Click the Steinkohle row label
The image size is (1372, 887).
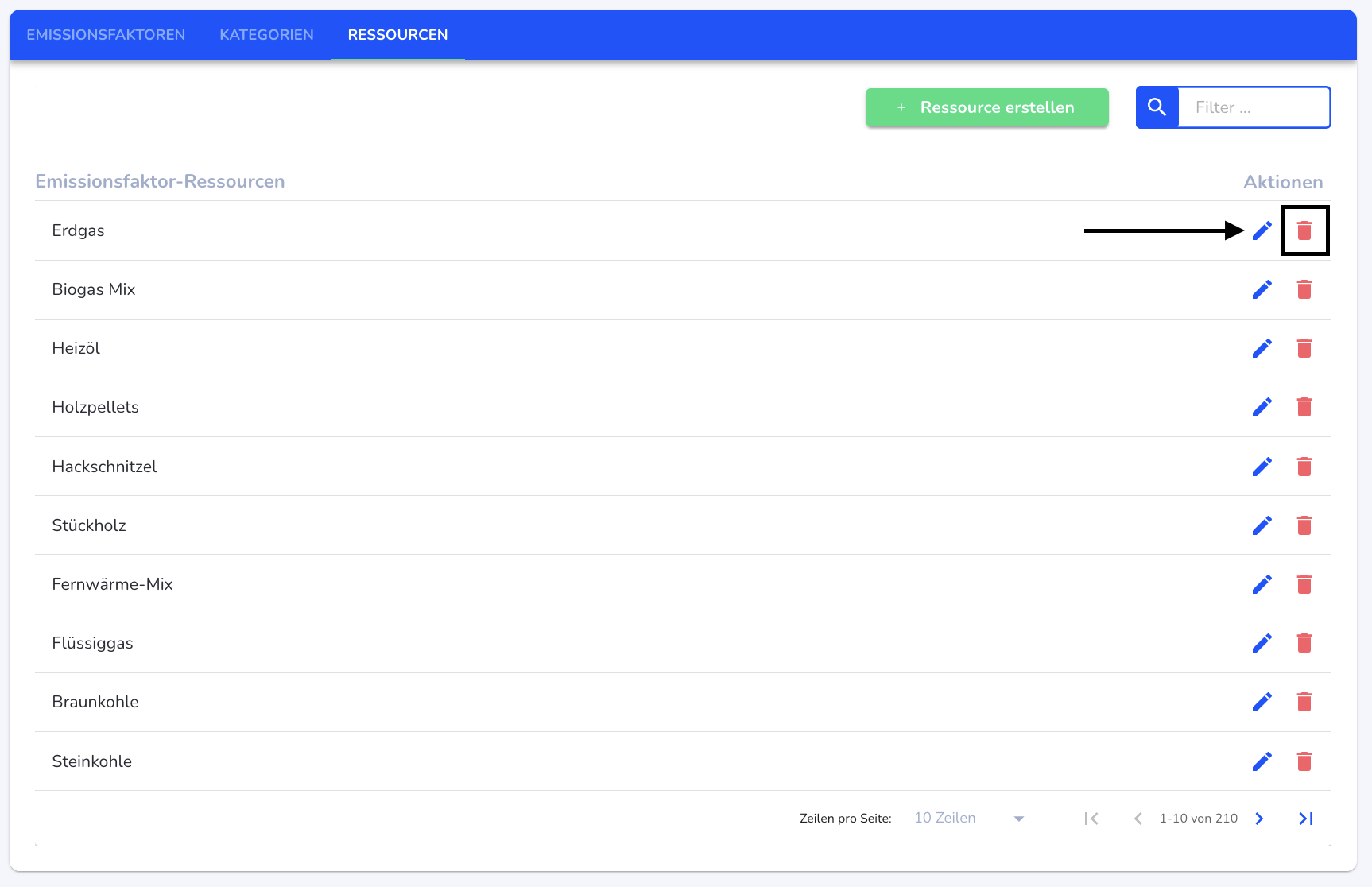tap(91, 761)
